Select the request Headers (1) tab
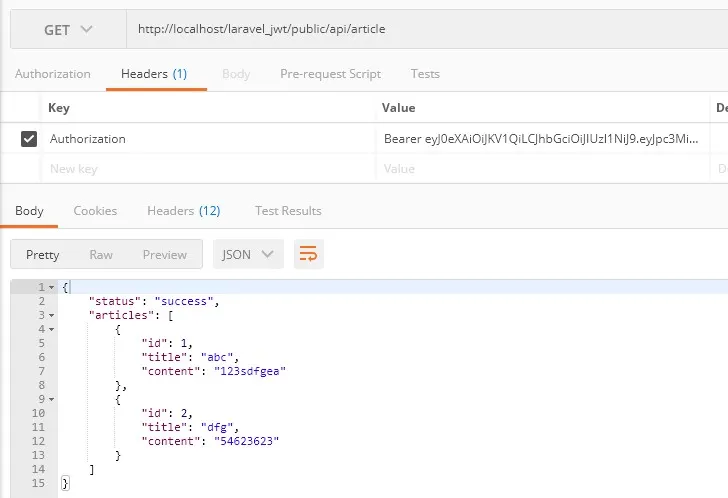728x498 pixels. (154, 74)
